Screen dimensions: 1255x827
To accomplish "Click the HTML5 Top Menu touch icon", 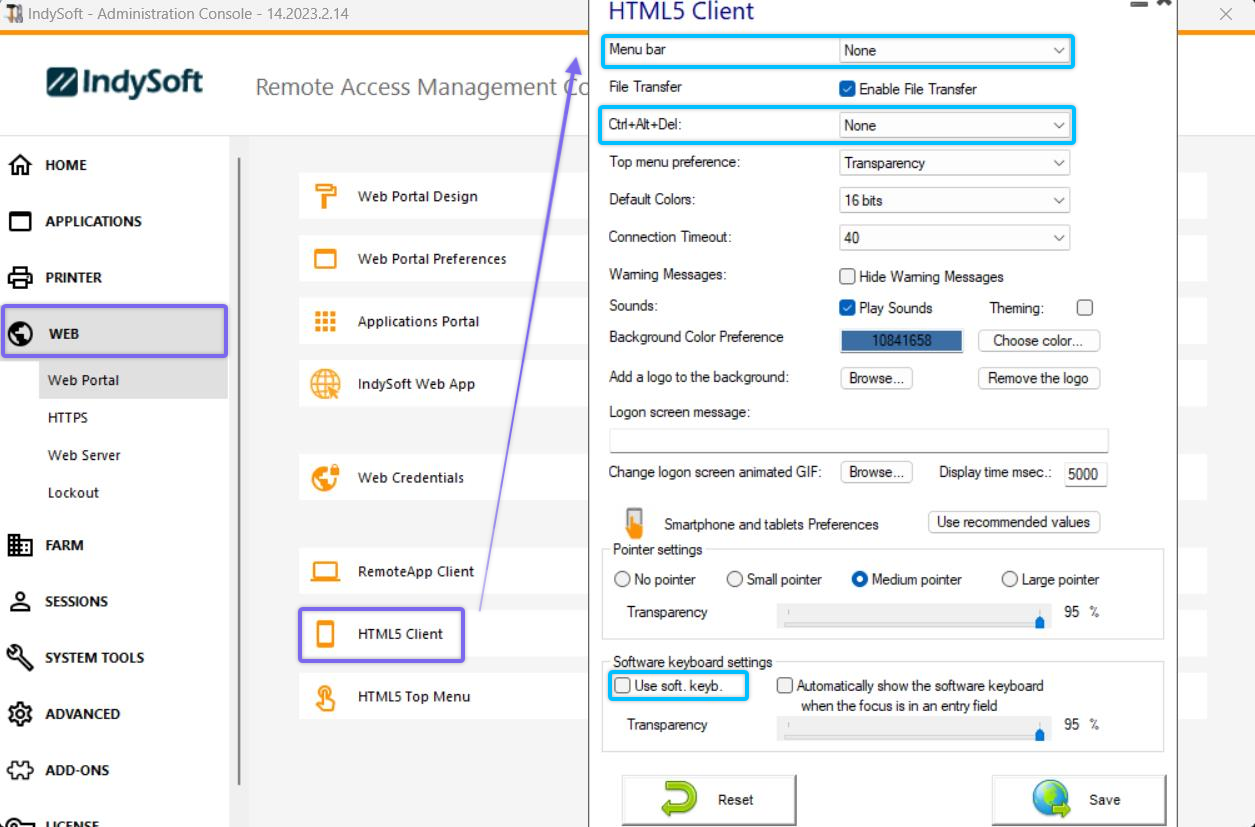I will pyautogui.click(x=325, y=697).
